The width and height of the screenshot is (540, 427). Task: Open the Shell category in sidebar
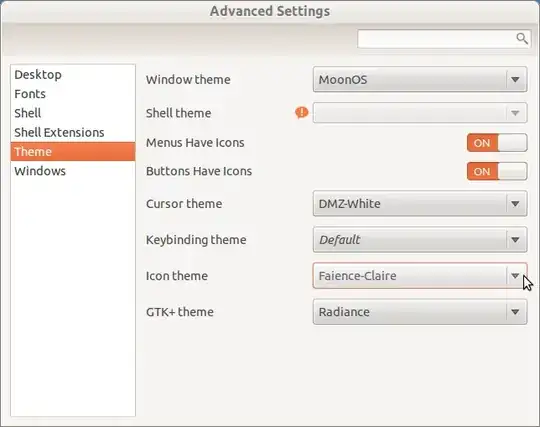click(73, 113)
